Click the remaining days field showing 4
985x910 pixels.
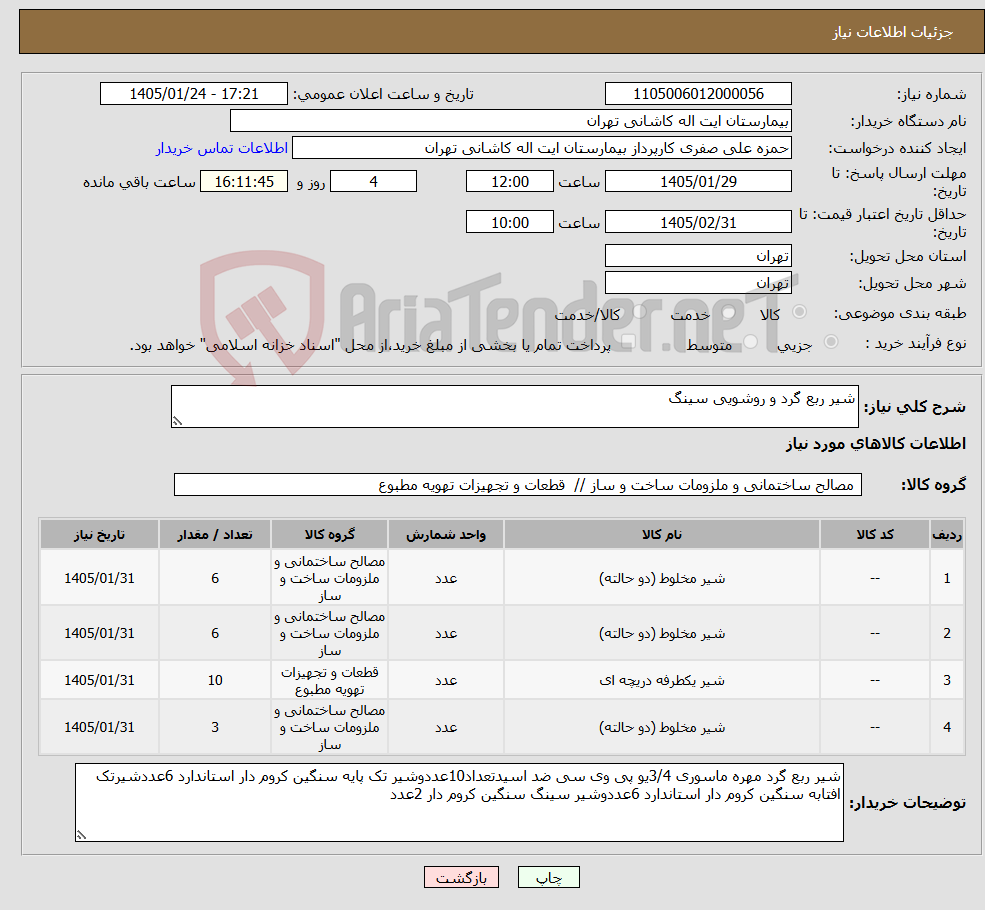373,181
